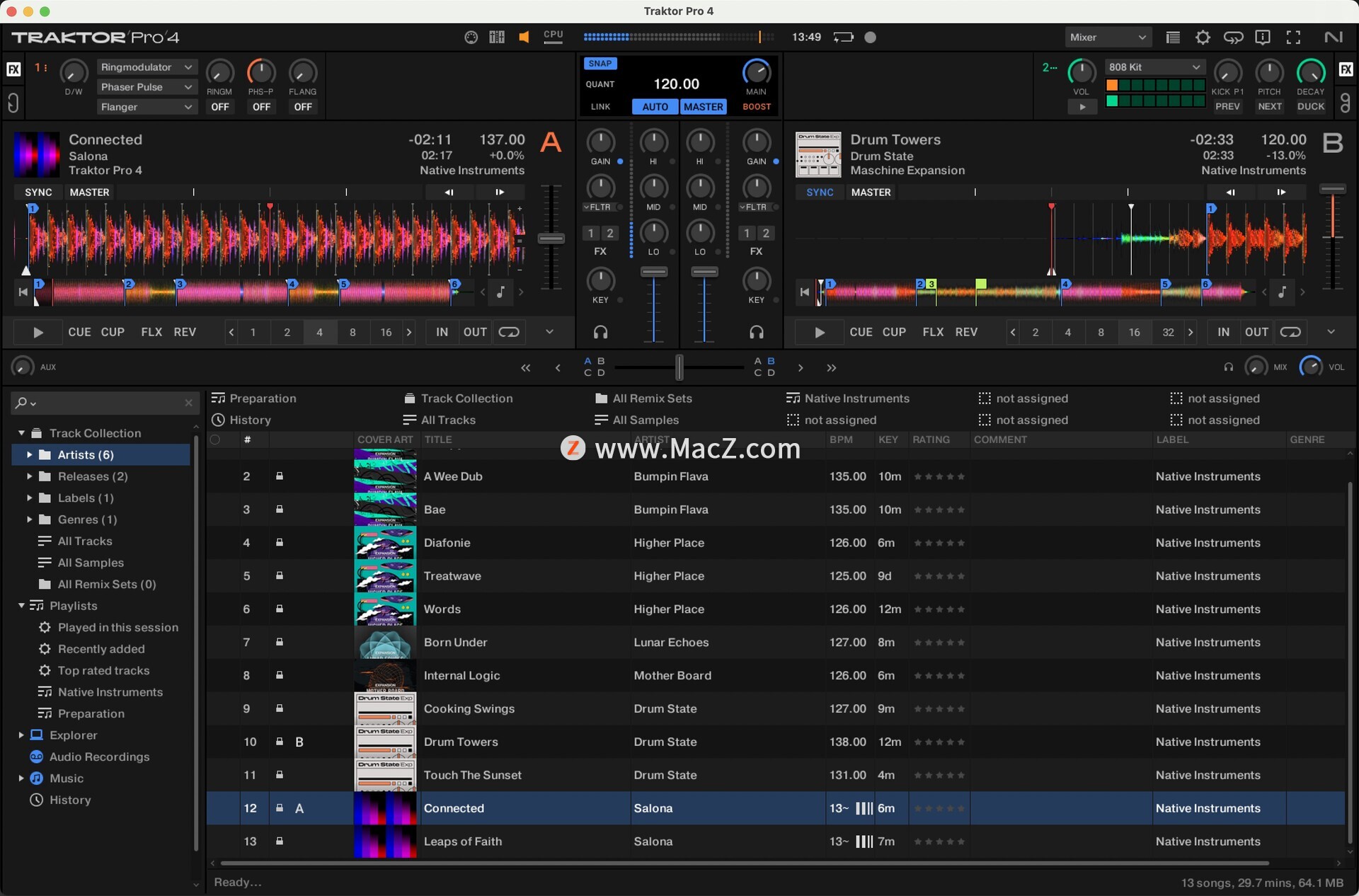Open the speaker audio indicator icon
The width and height of the screenshot is (1359, 896).
pyautogui.click(x=524, y=38)
